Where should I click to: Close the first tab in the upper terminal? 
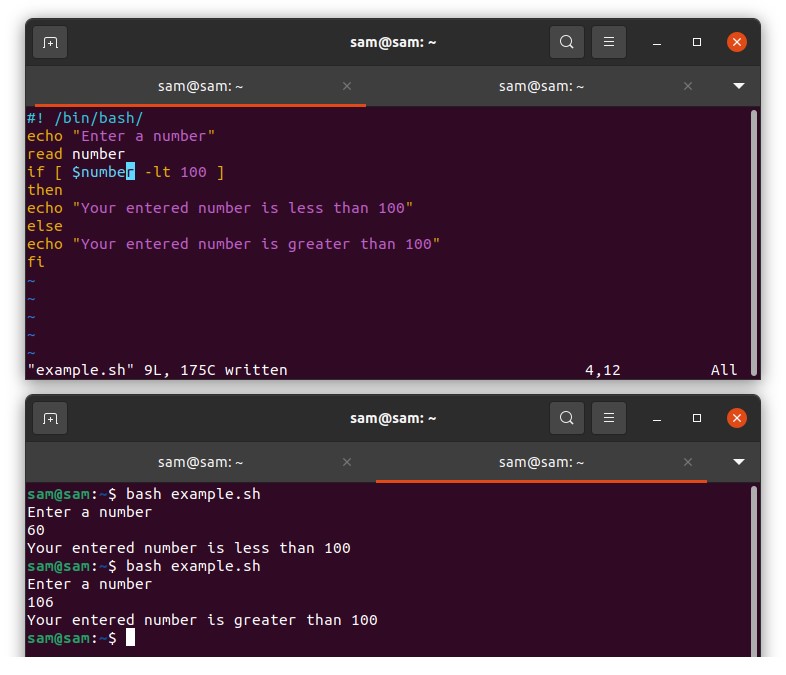[347, 86]
